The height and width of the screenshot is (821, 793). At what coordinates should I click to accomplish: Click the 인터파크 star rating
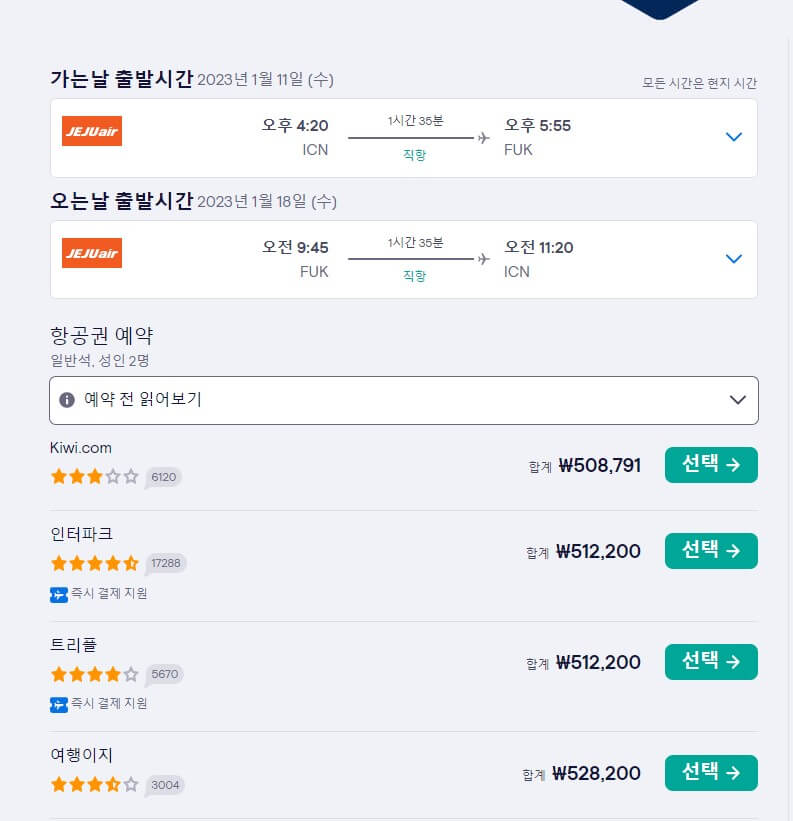[x=95, y=563]
